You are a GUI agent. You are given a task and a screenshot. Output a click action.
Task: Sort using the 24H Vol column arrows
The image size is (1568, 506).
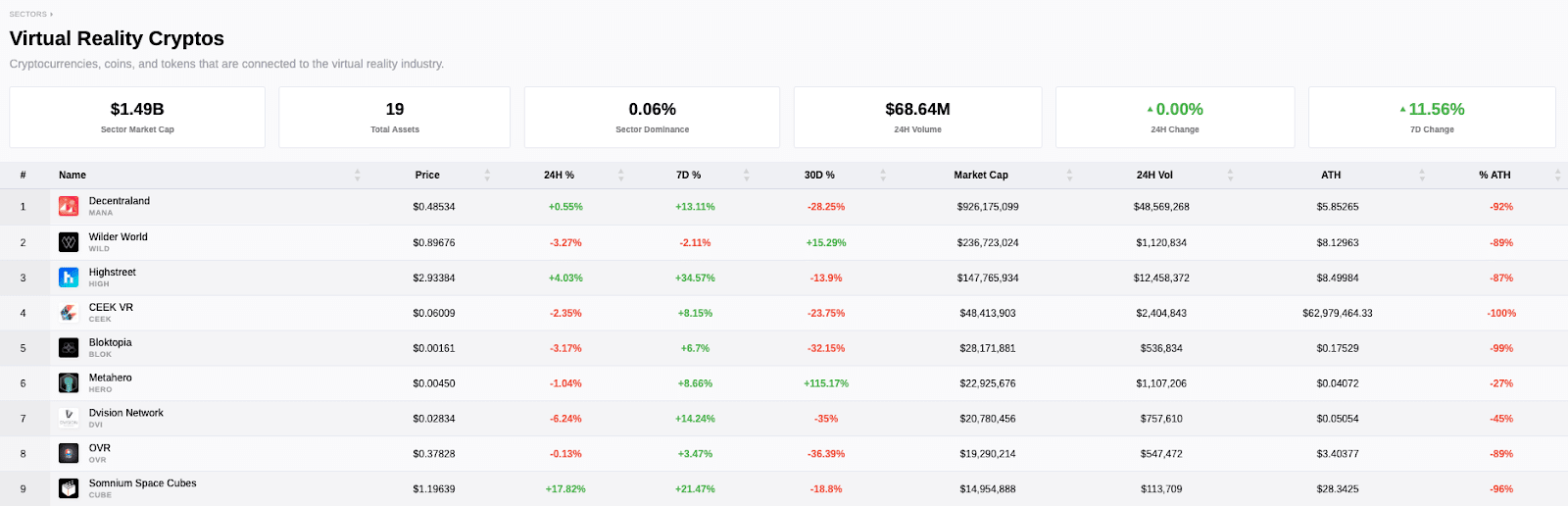coord(1230,176)
